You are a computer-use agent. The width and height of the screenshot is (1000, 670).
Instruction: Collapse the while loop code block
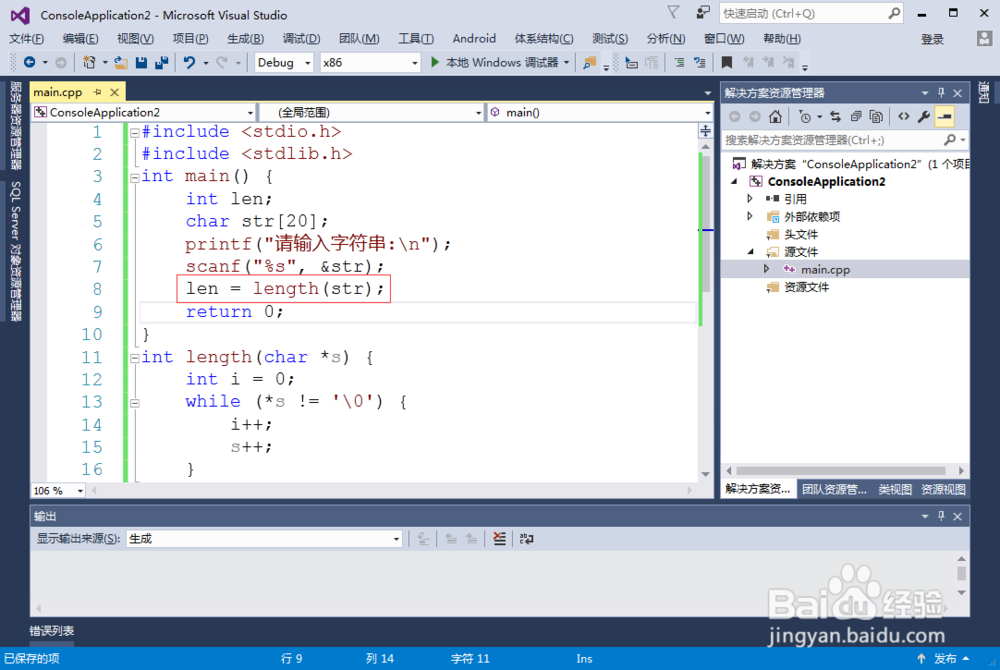135,403
